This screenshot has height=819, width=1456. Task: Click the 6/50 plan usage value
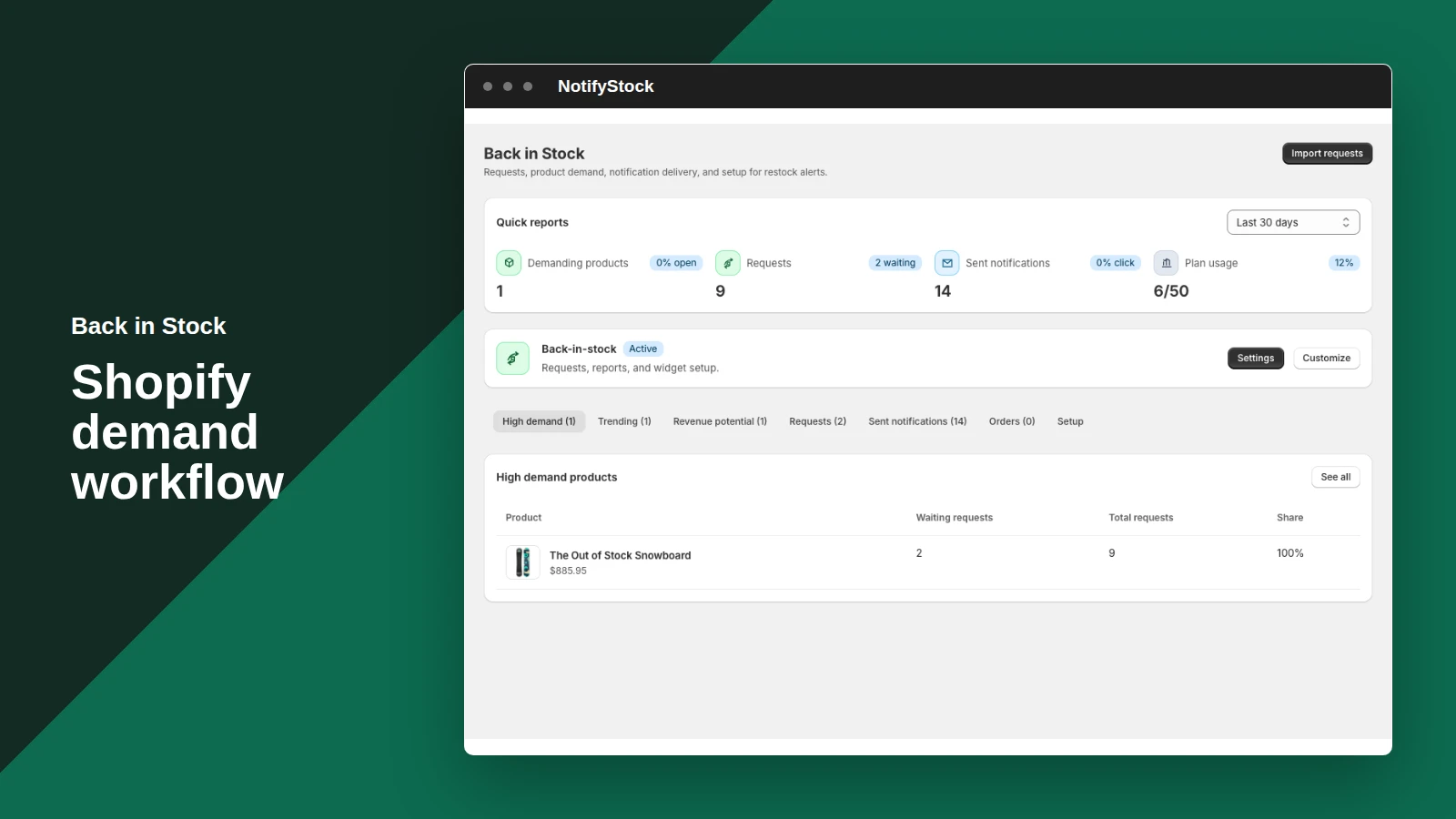tap(1171, 291)
